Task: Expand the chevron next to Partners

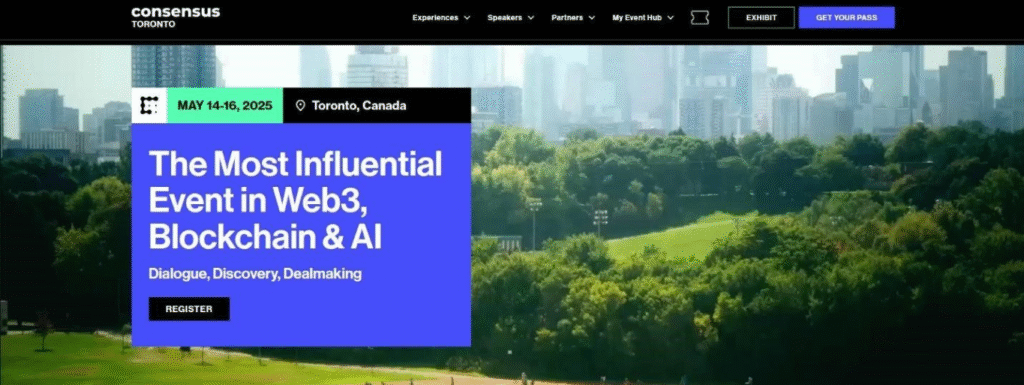Action: point(592,18)
